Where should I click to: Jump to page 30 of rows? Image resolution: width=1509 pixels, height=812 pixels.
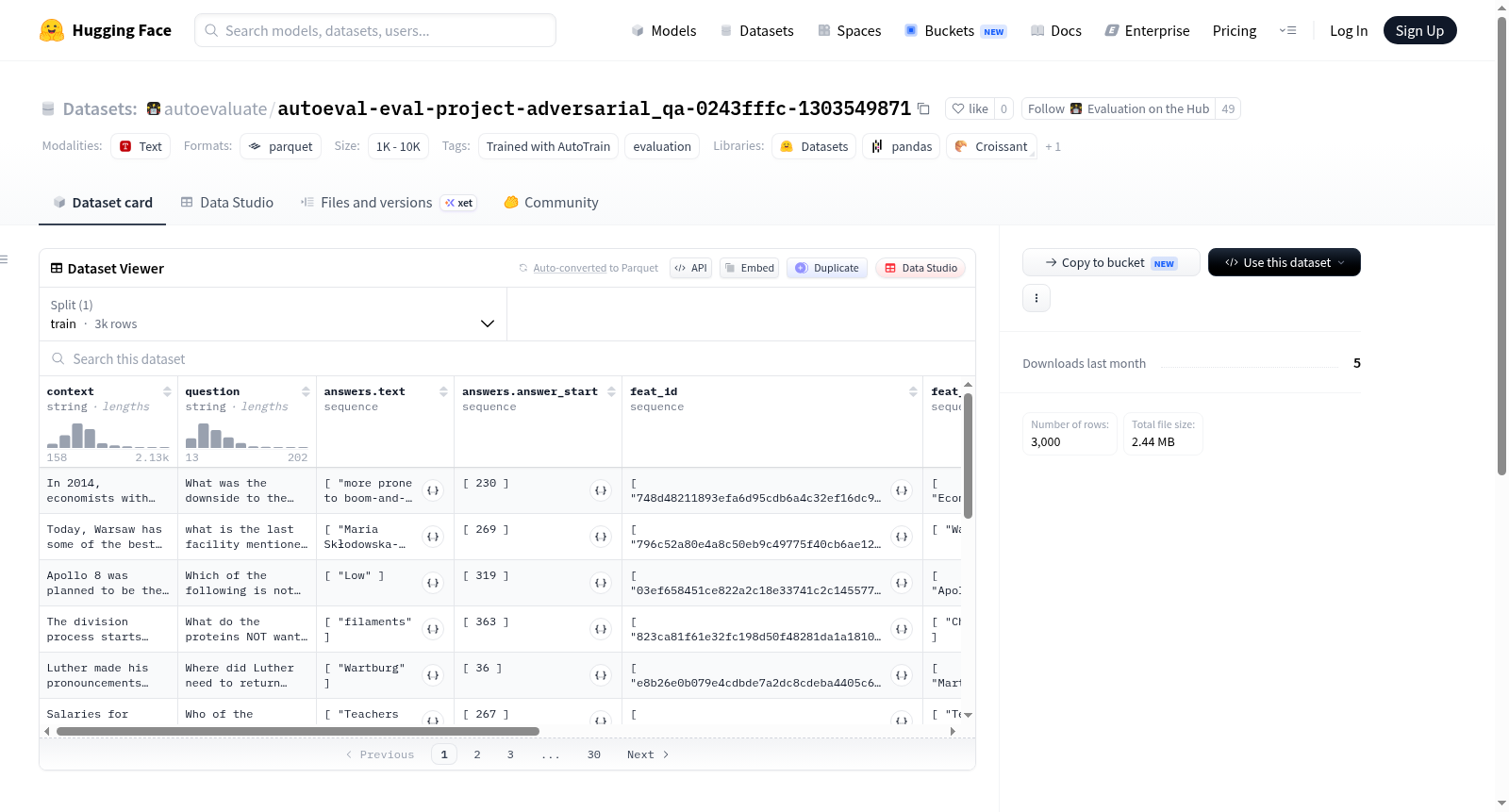[x=594, y=754]
